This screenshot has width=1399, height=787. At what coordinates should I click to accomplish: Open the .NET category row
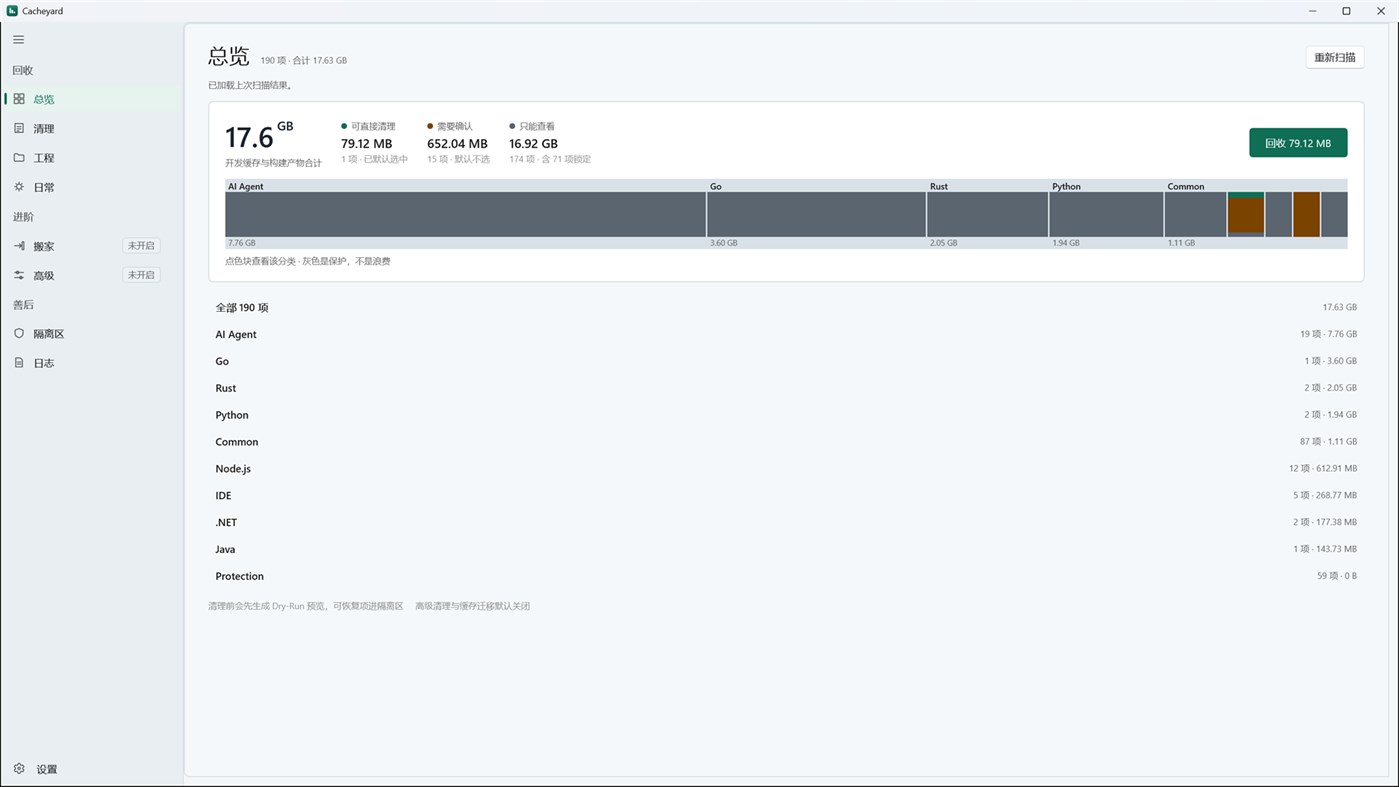tap(786, 523)
